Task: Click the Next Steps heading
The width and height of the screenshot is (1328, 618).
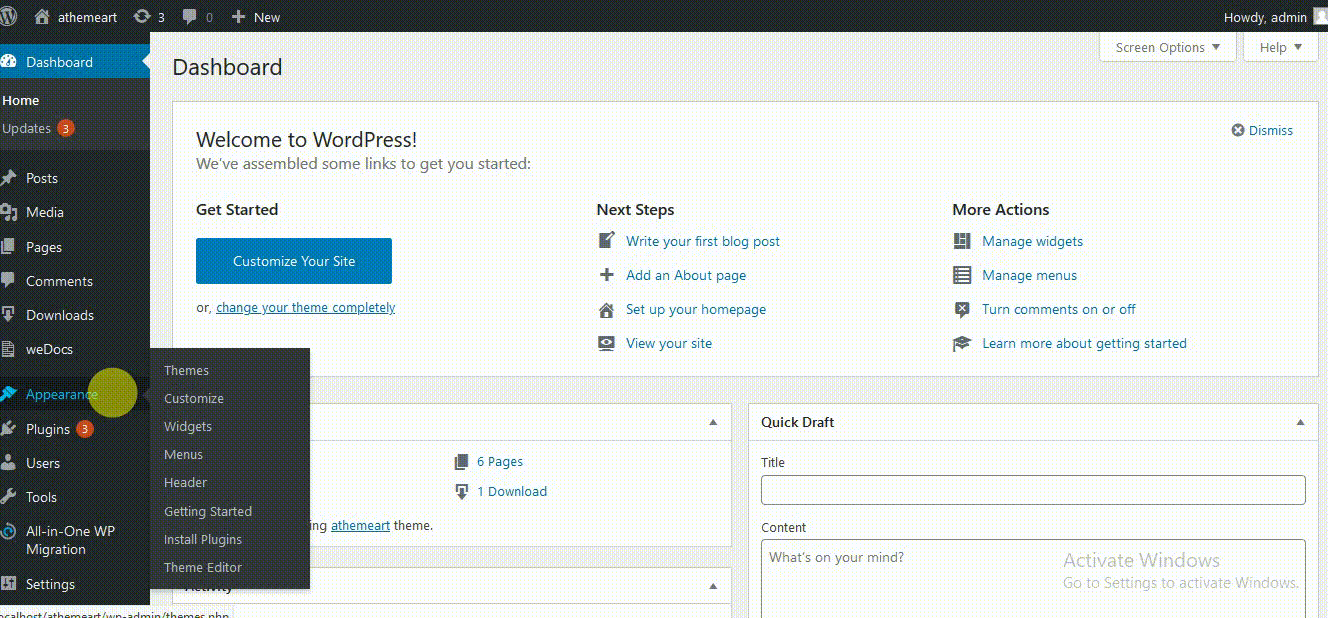Action: click(635, 210)
